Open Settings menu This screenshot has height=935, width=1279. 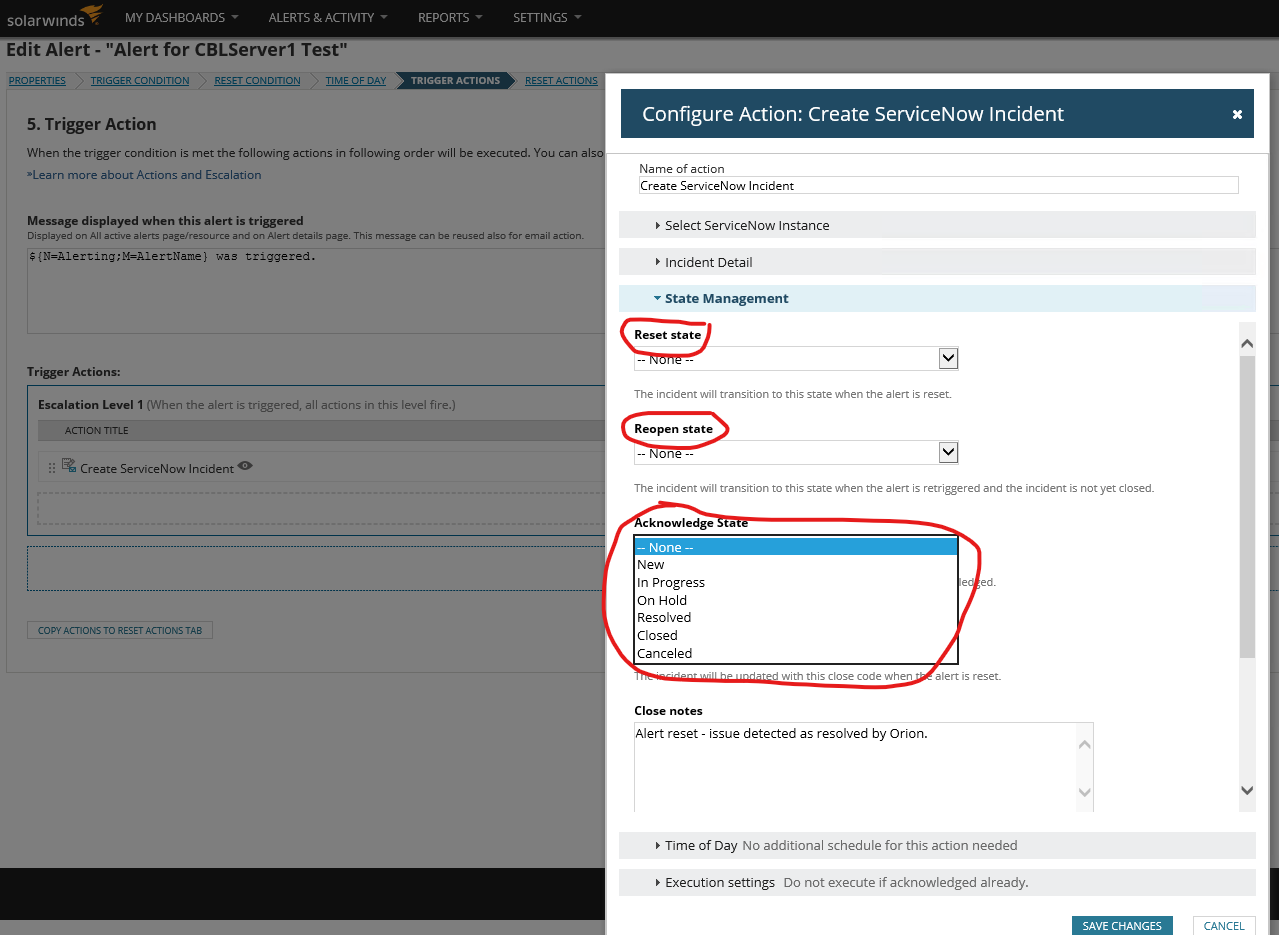(x=547, y=17)
